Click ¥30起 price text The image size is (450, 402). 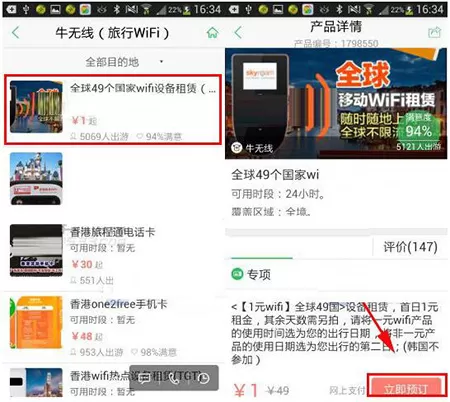(87, 264)
